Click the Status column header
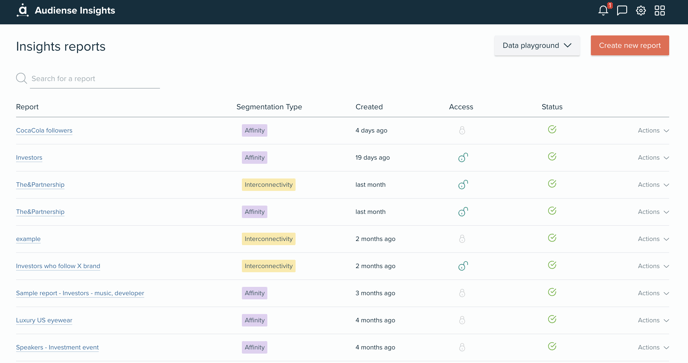Viewport: 688px width, 363px height. (552, 107)
